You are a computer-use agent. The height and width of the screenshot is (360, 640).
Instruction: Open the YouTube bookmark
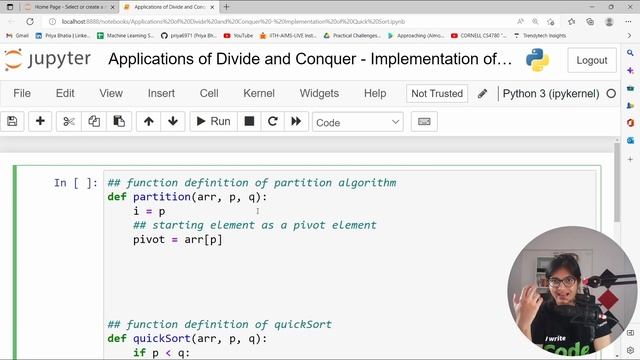[x=238, y=36]
